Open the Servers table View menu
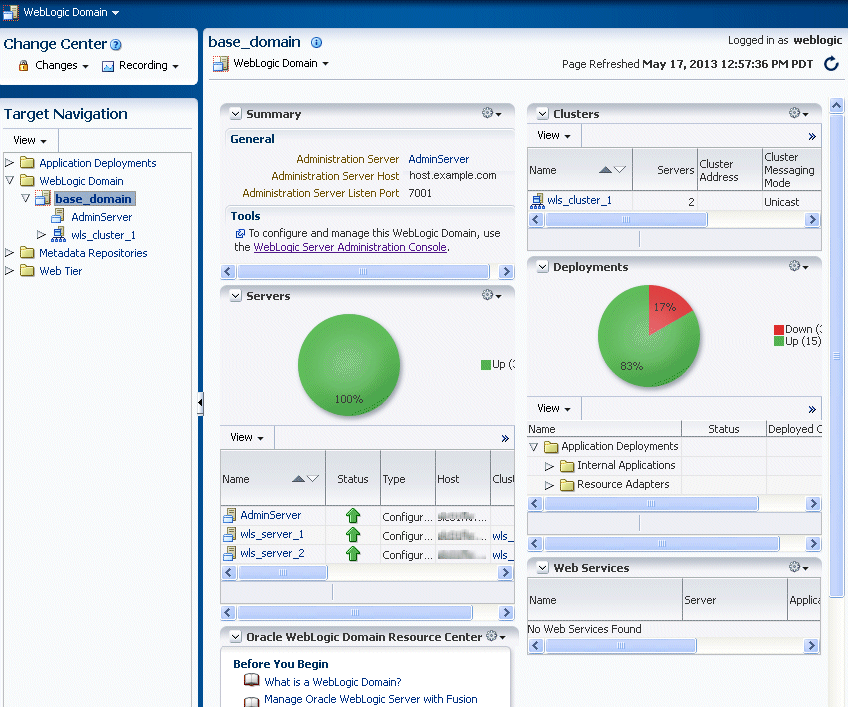 pyautogui.click(x=247, y=438)
